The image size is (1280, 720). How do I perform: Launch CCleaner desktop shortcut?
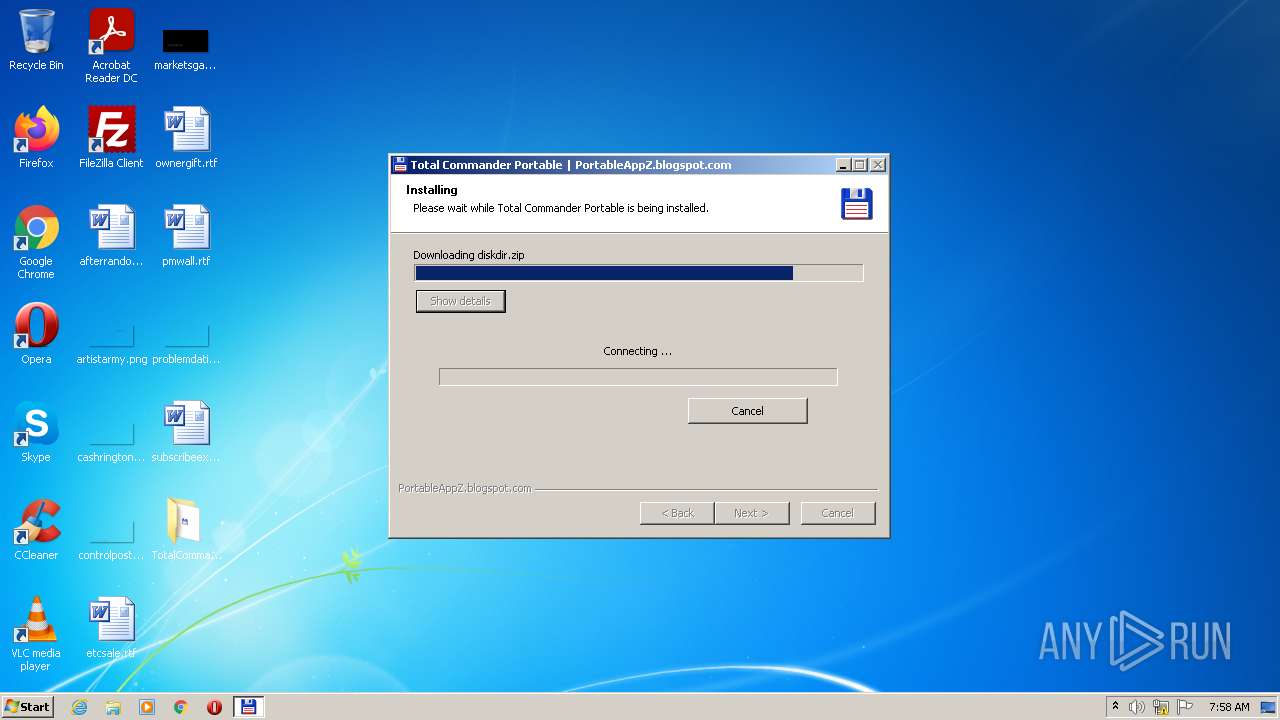click(x=36, y=530)
